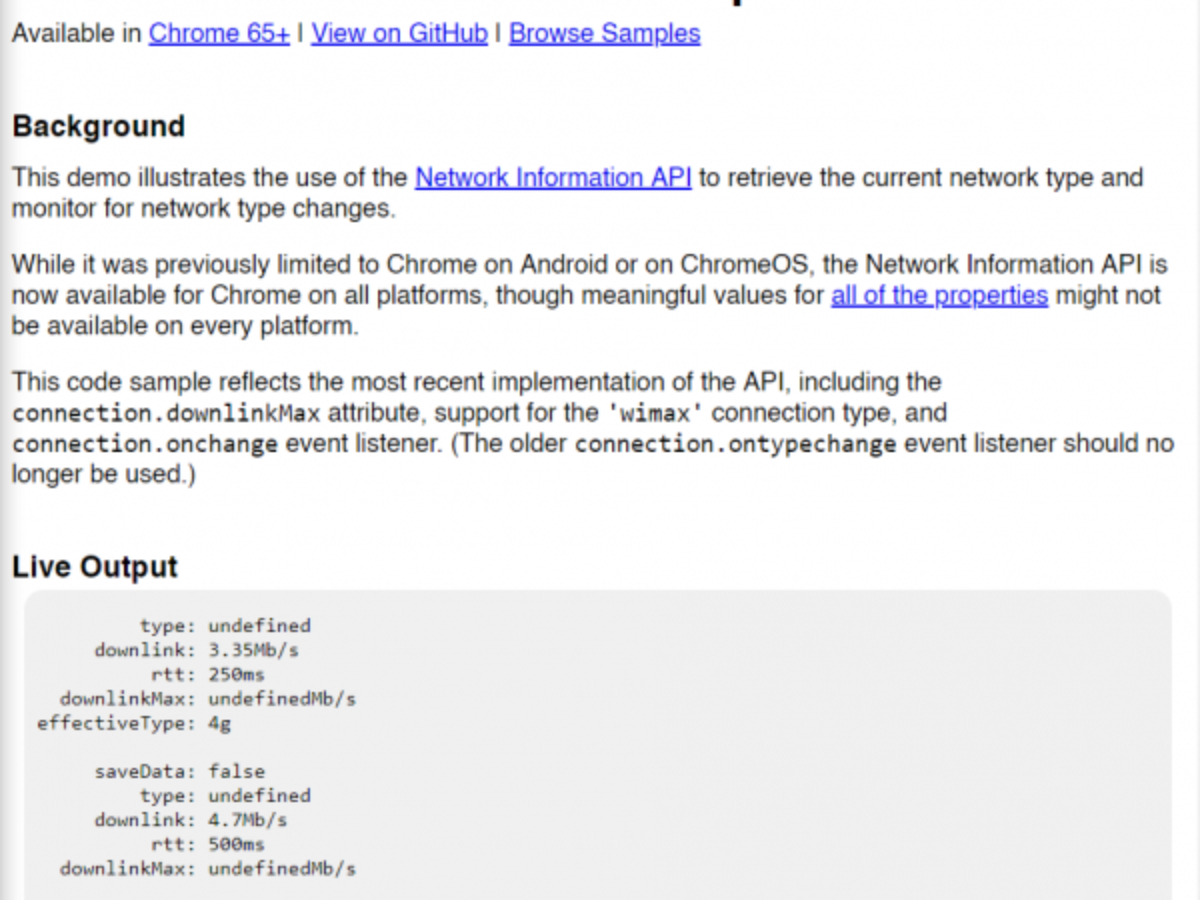The width and height of the screenshot is (1200, 900).
Task: Click the View on GitHub link
Action: [x=399, y=34]
